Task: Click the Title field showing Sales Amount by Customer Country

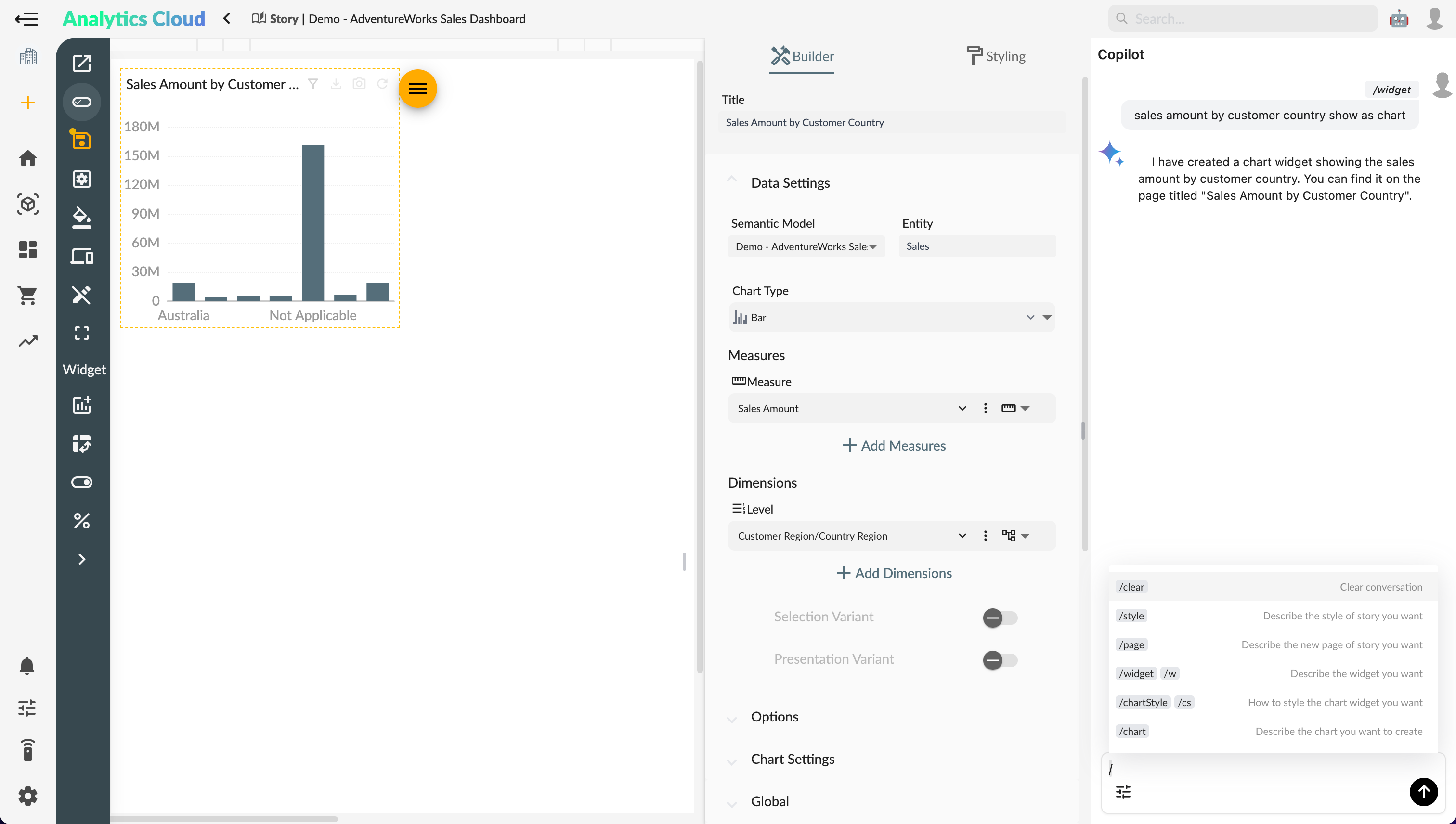Action: [892, 122]
